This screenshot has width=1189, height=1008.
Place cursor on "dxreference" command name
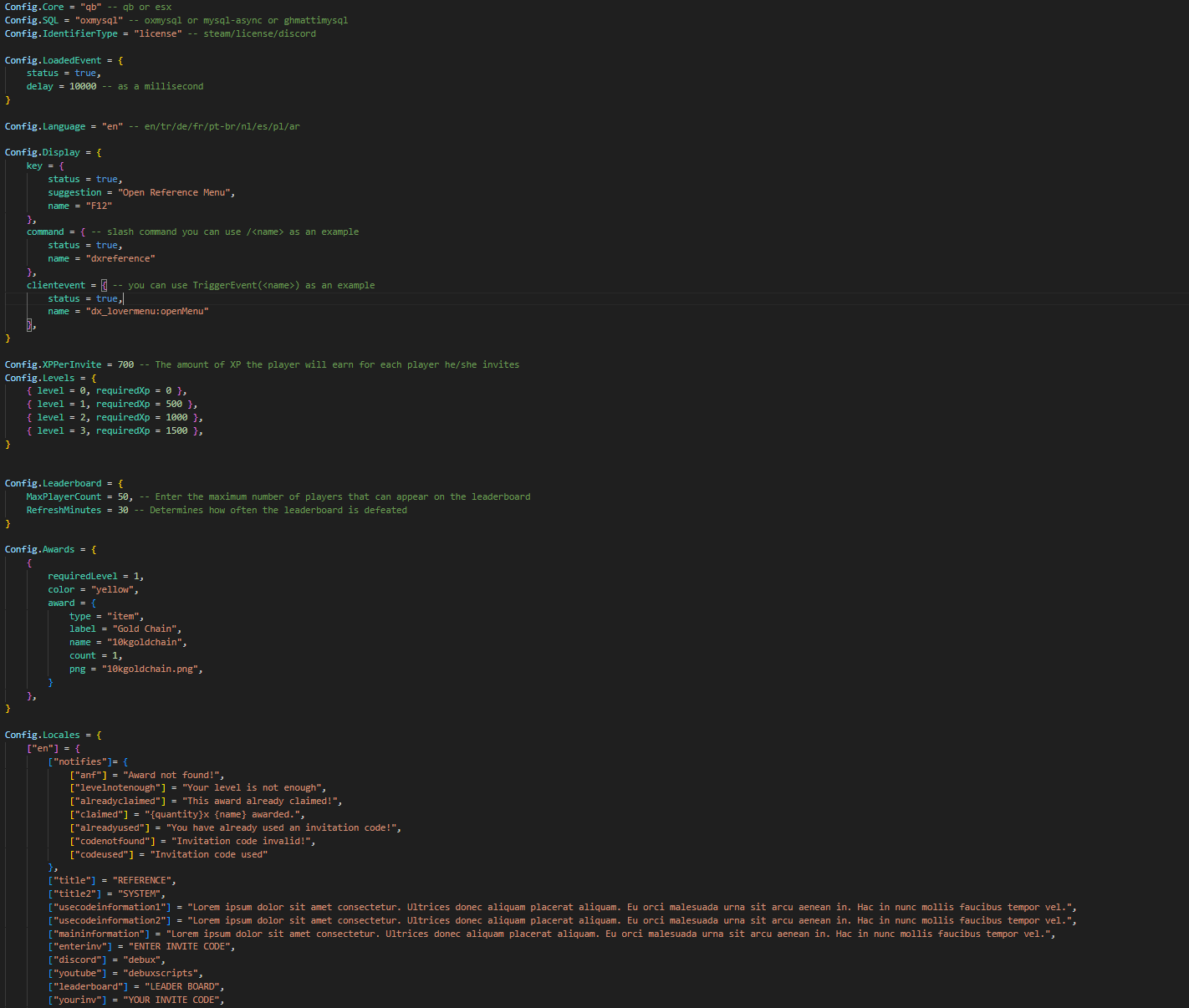point(120,258)
